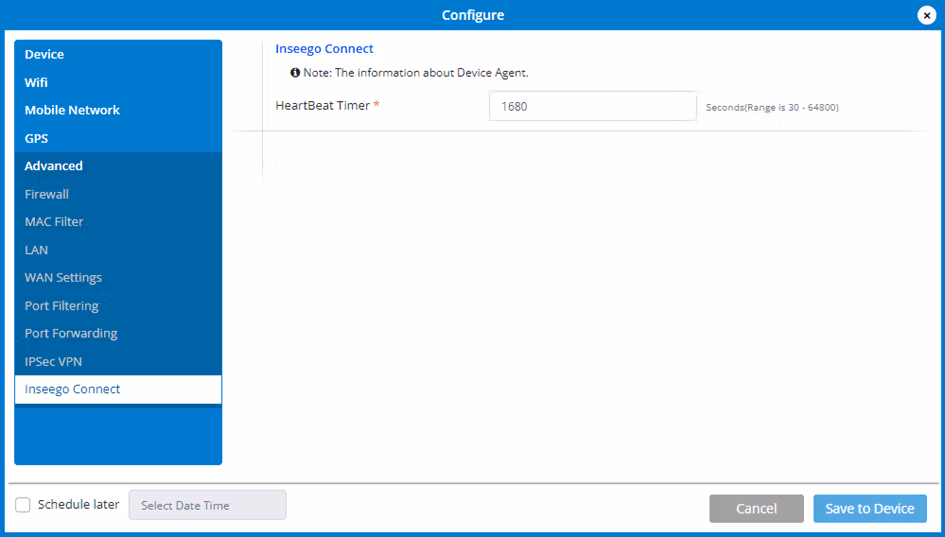Collapse the Advanced section
Image resolution: width=945 pixels, height=537 pixels.
coord(118,166)
